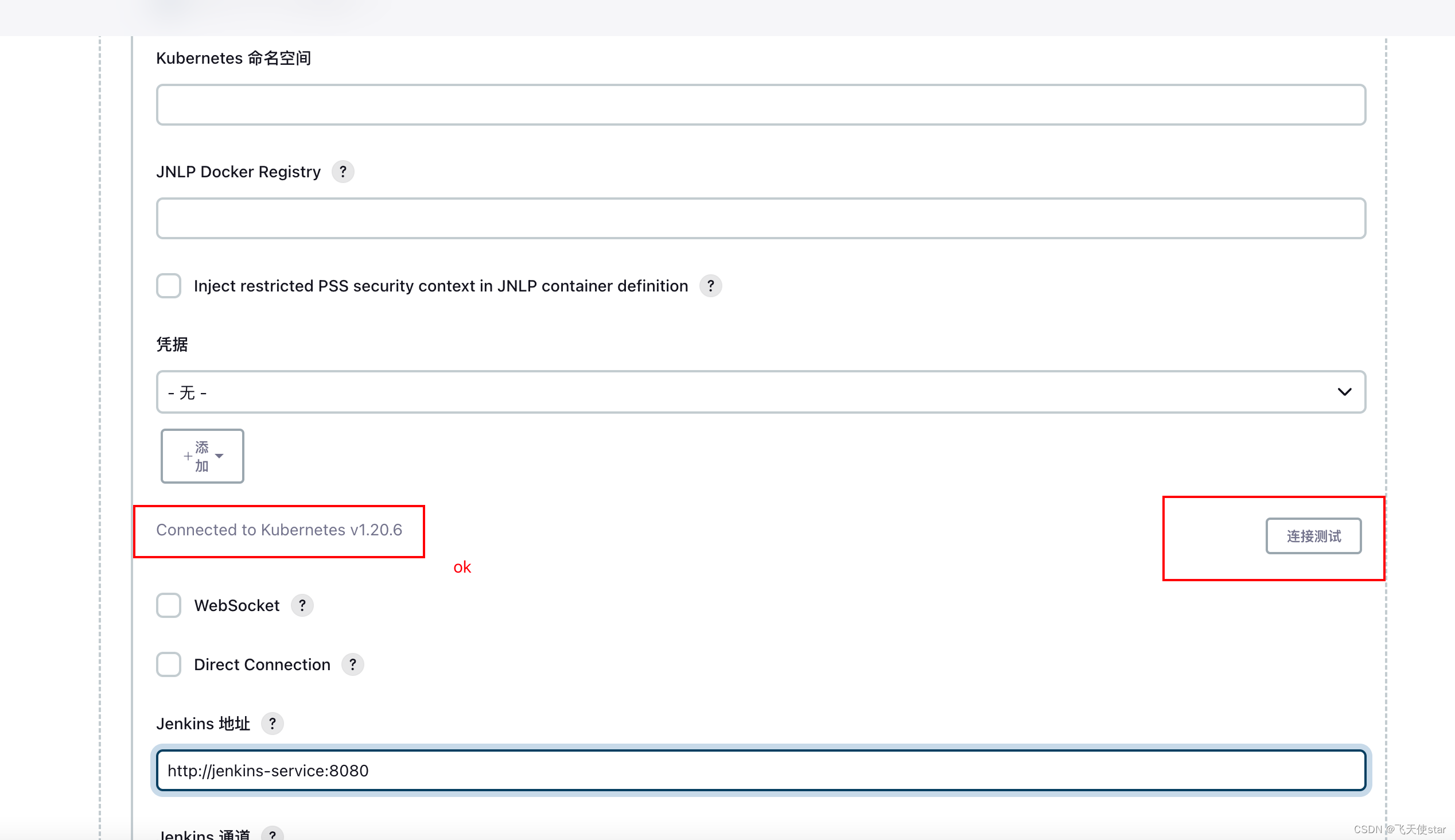Open help for Jenkins 通道 field

point(272,834)
